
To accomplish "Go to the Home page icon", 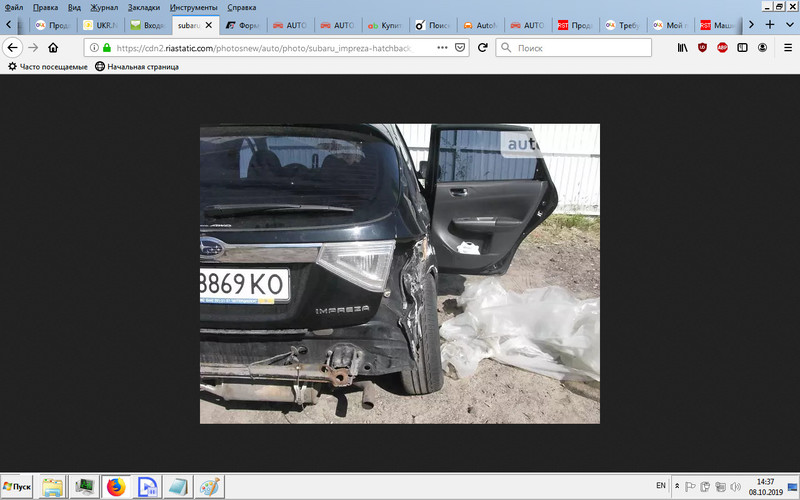I will pos(53,47).
